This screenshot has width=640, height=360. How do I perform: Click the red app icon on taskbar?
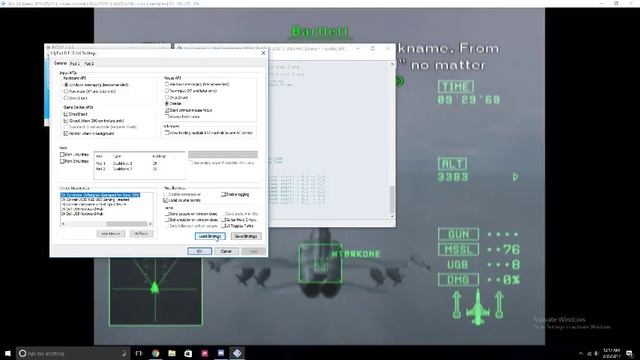[x=204, y=353]
